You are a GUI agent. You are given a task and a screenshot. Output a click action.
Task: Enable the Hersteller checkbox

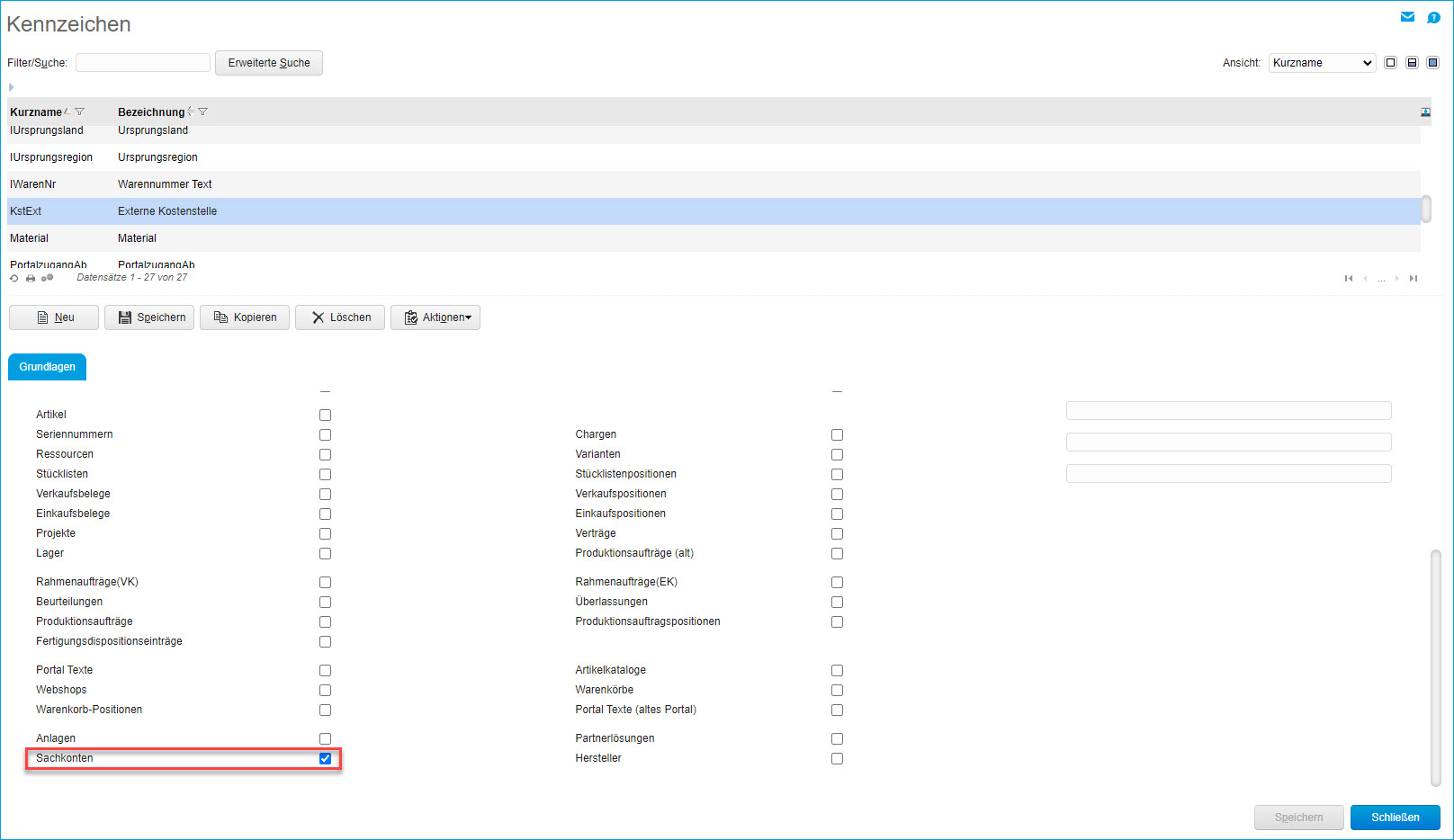tap(837, 759)
